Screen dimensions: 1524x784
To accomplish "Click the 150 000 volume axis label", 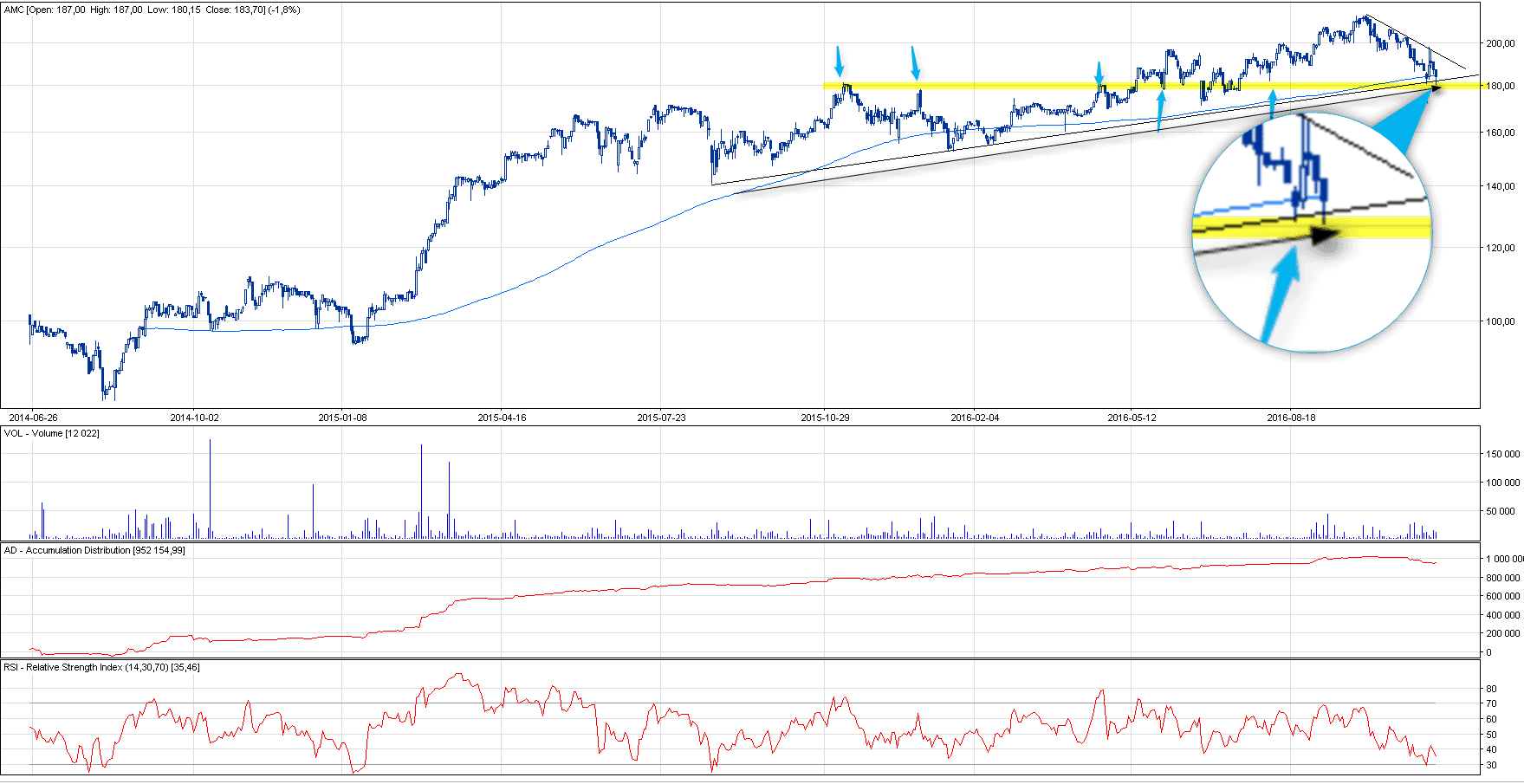I will pos(1502,454).
